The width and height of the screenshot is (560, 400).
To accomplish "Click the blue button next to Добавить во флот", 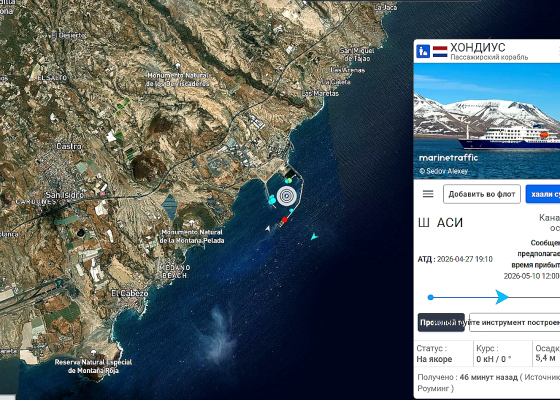I will (x=543, y=194).
